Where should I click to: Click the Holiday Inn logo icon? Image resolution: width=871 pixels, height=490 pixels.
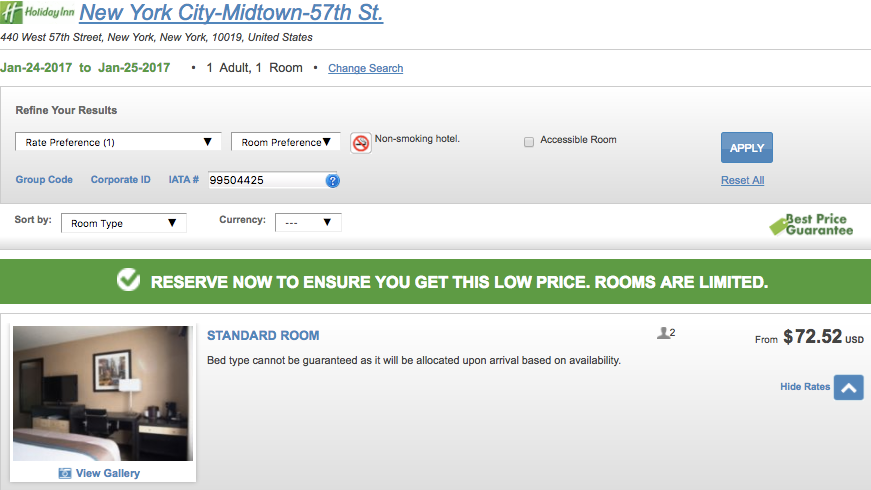coord(37,12)
